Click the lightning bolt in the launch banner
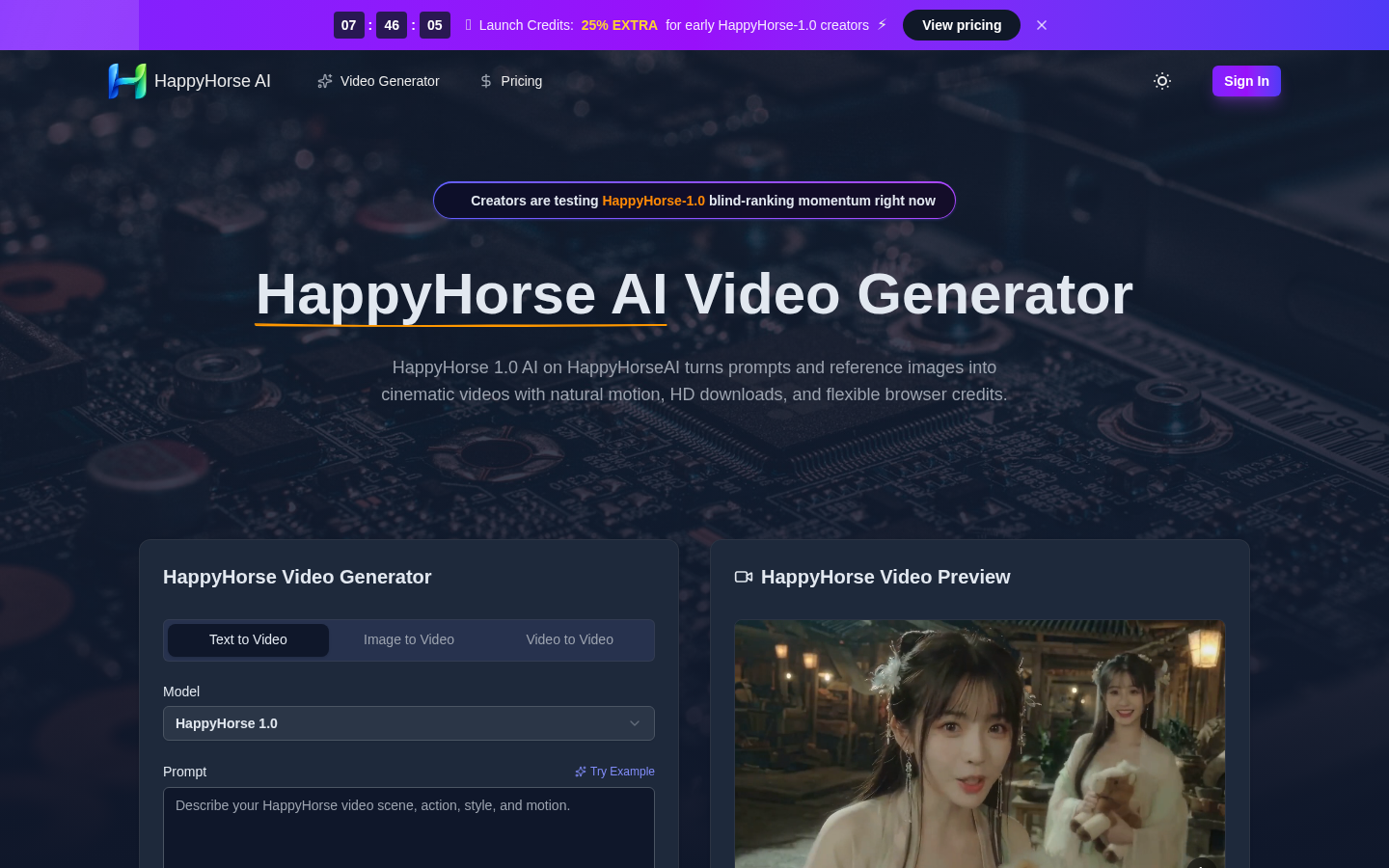The height and width of the screenshot is (868, 1389). tap(882, 25)
